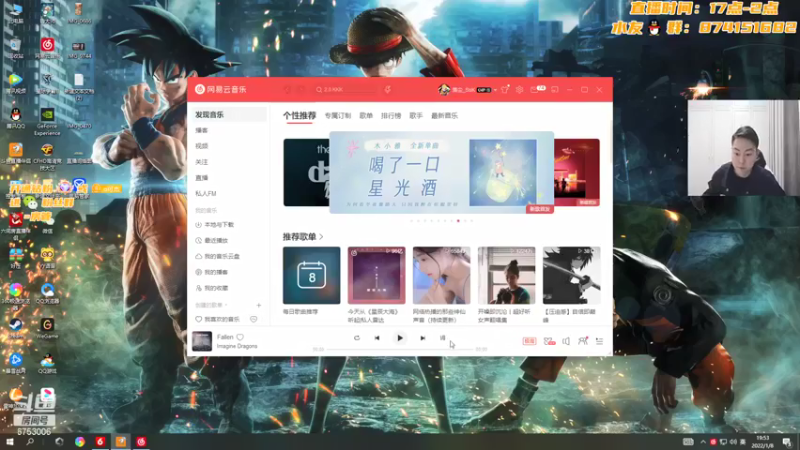
Task: Open 我喜欢的音乐 playlist
Action: pos(218,319)
